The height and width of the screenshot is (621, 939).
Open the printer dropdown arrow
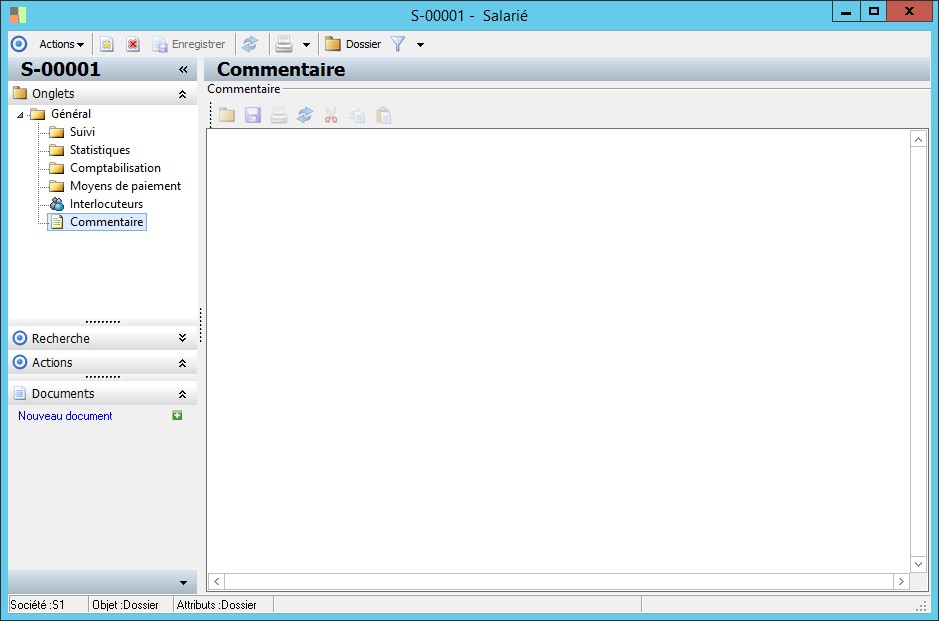tap(306, 45)
